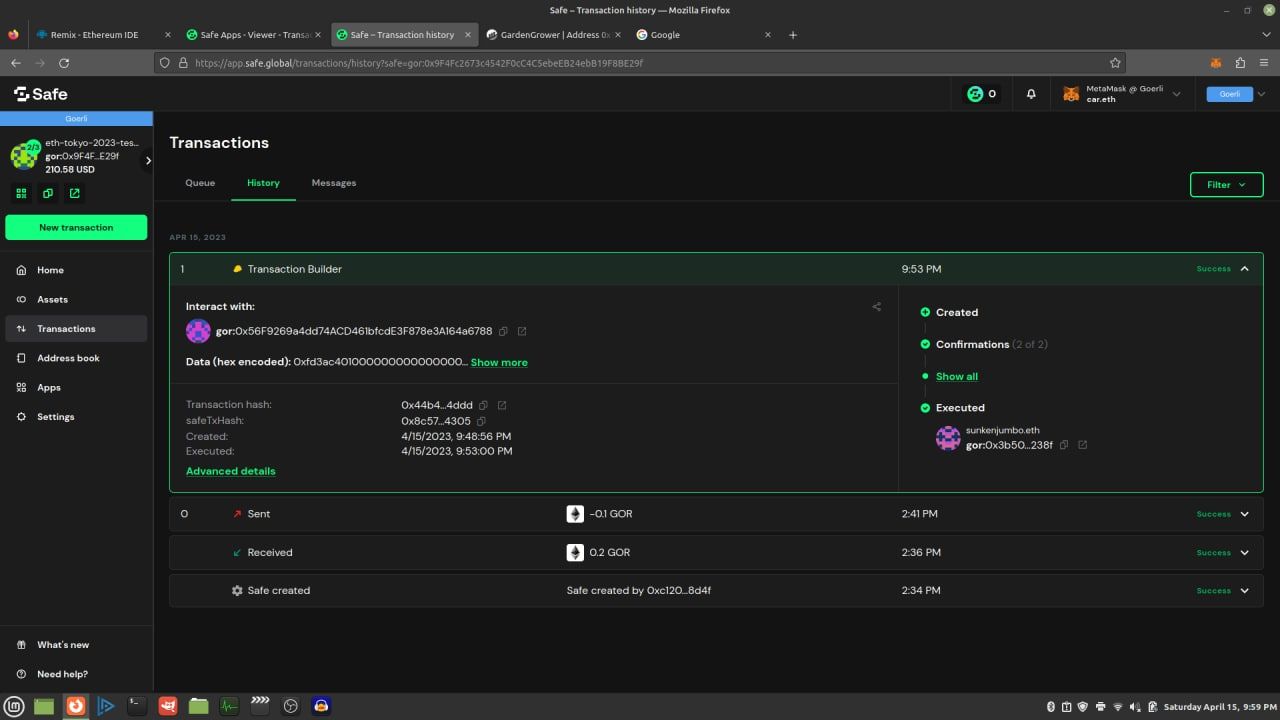Viewport: 1280px width, 720px height.
Task: Open Apps in sidebar
Action: [76, 387]
